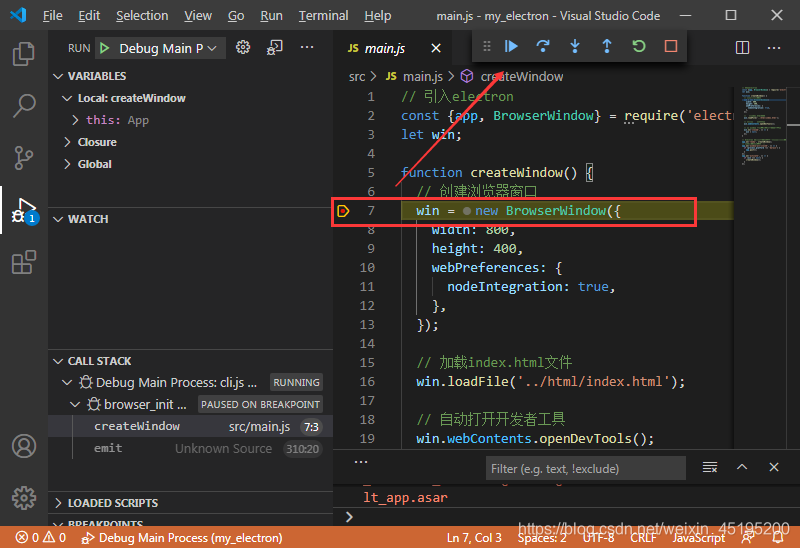This screenshot has height=548, width=800.
Task: Open the Terminal menu
Action: [323, 16]
